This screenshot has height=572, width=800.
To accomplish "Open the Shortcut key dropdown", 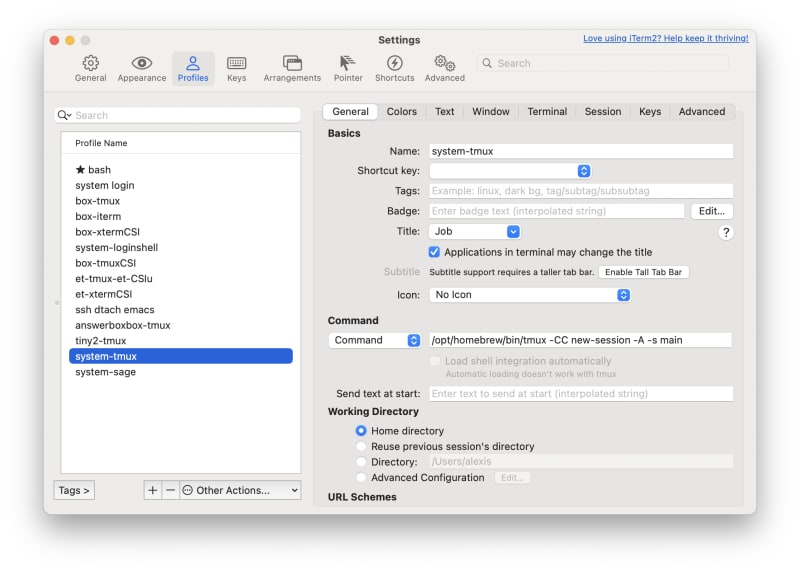I will [x=510, y=171].
